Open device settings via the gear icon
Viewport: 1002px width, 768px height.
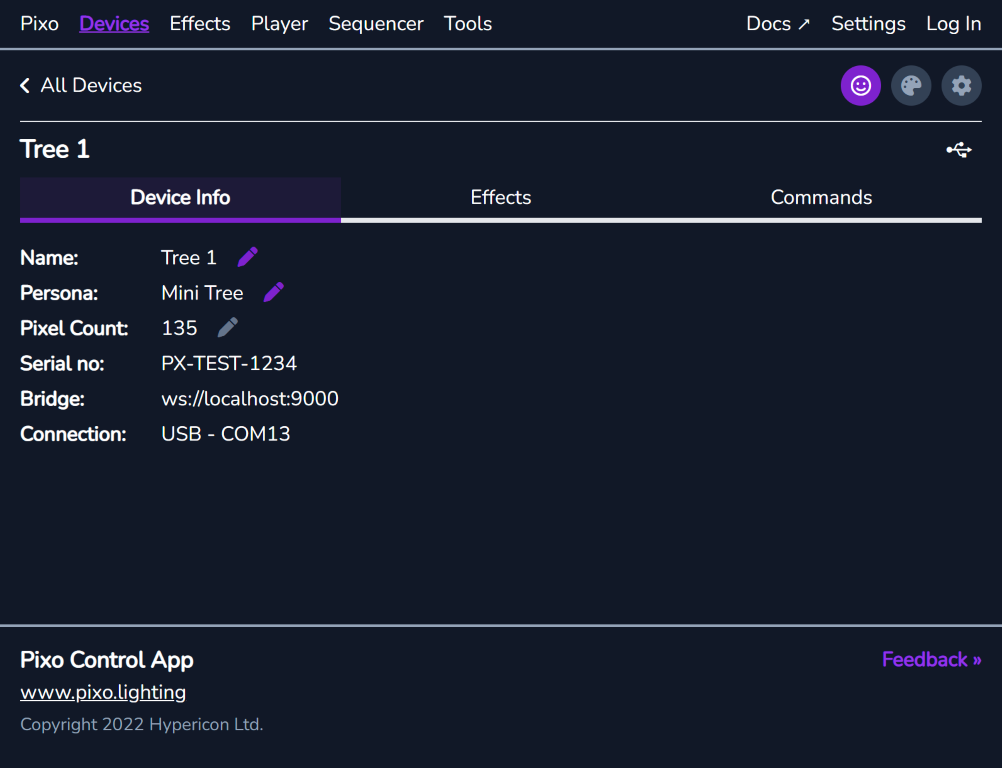pyautogui.click(x=961, y=85)
